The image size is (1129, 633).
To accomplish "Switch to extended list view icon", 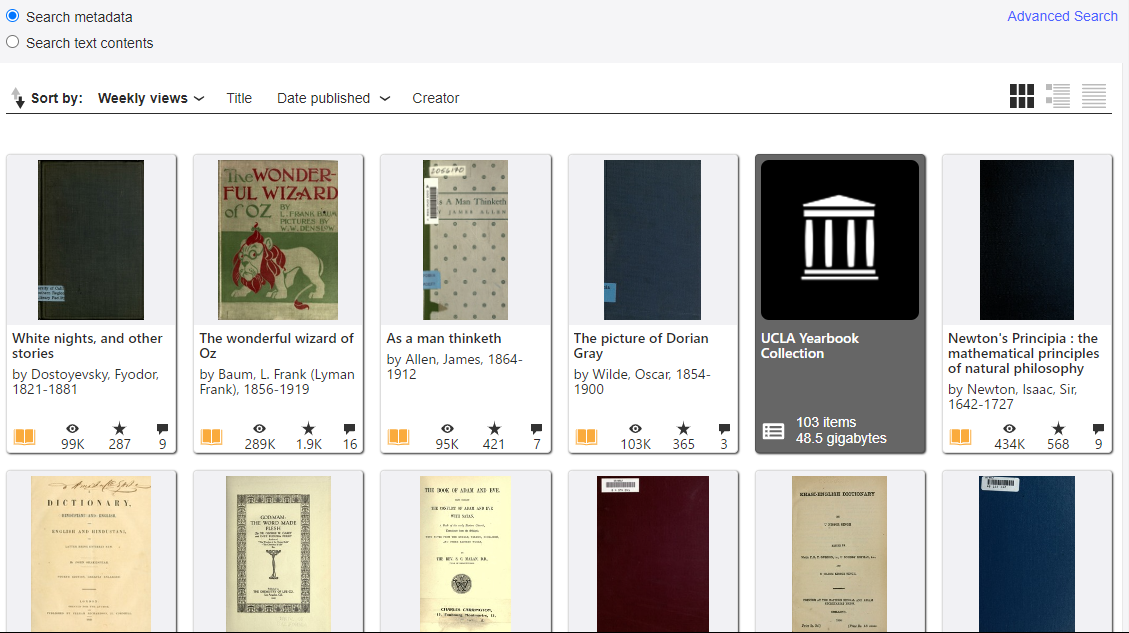I will click(x=1057, y=96).
